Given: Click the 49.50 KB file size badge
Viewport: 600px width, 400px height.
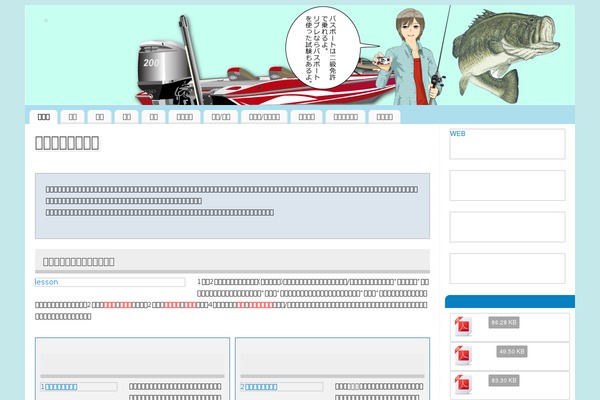Looking at the screenshot, I should pos(512,351).
